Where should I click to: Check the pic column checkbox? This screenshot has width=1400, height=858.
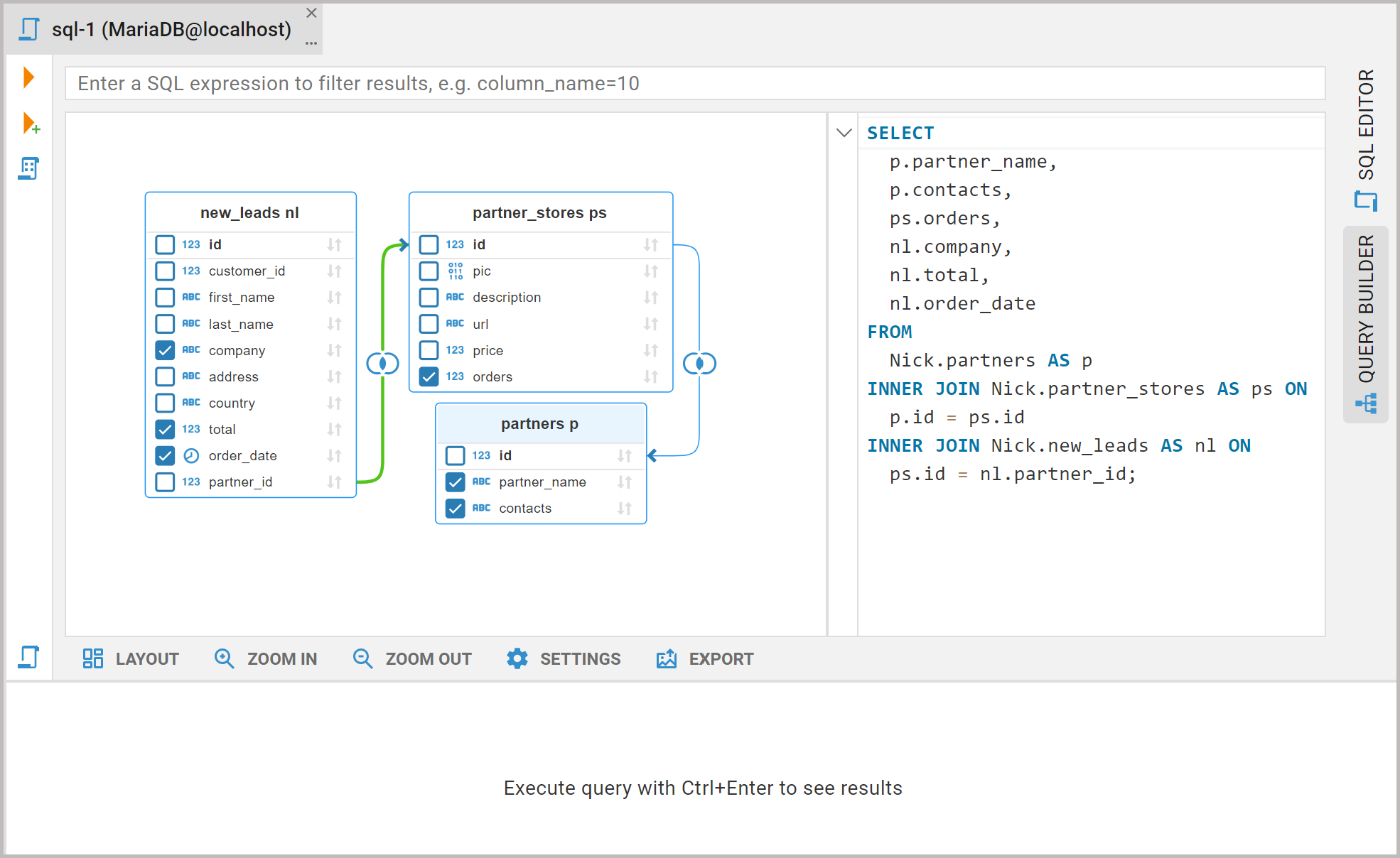(x=429, y=271)
